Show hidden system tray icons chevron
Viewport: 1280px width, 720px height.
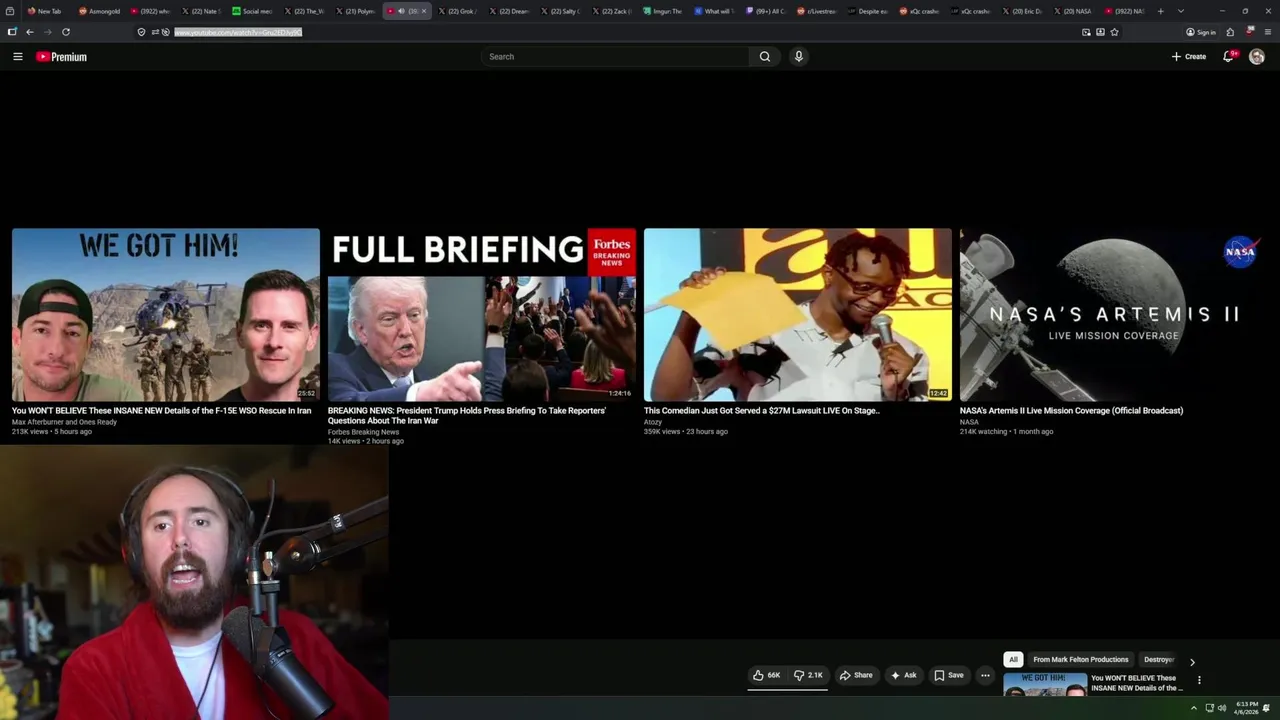click(1193, 708)
